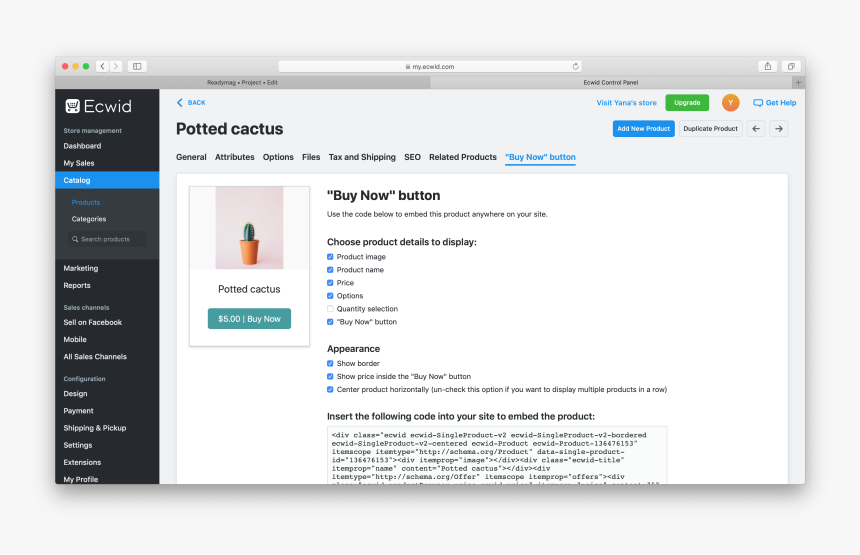Open the Visit Yana's store link
This screenshot has width=860, height=555.
[627, 103]
